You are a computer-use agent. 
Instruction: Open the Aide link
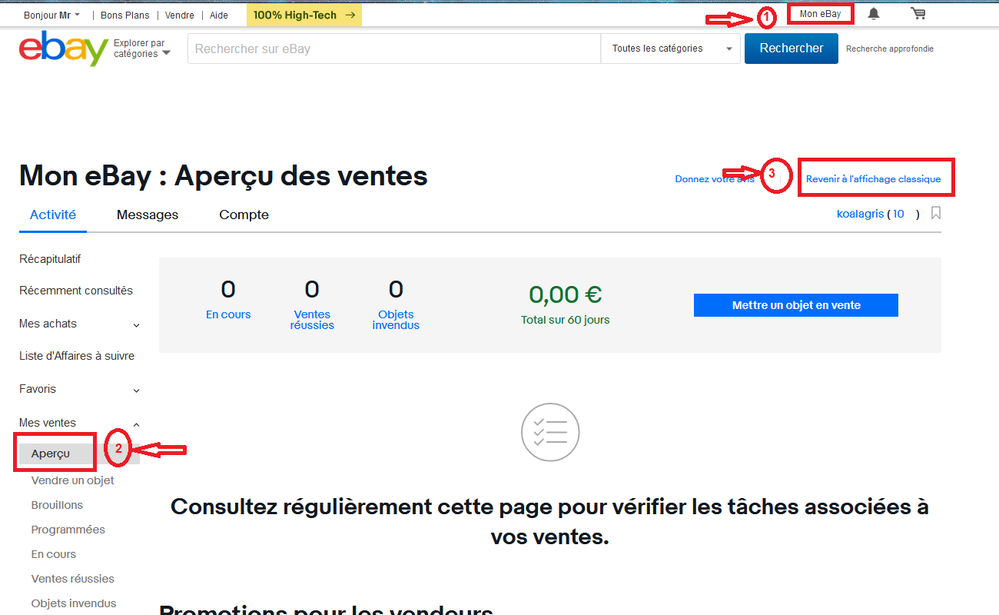(x=219, y=15)
